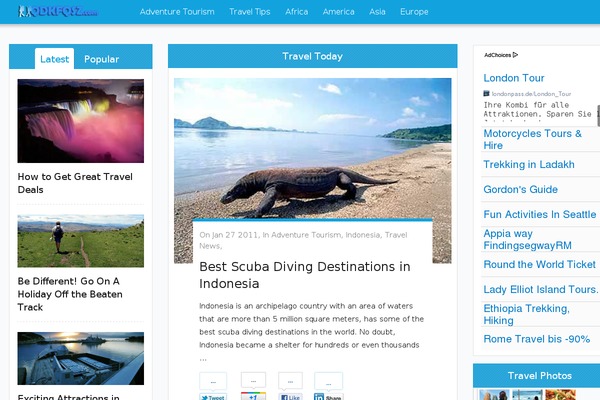Open the Niagara Falls night thumbnail

point(81,121)
